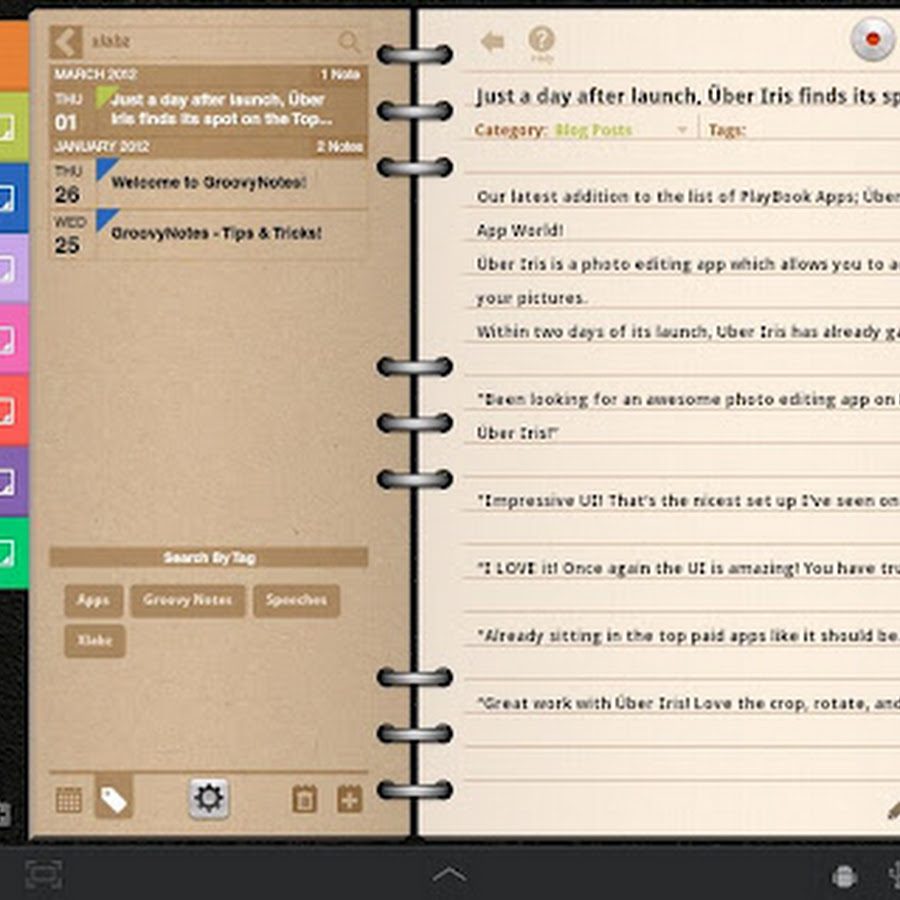Viewport: 900px width, 900px height.
Task: Select the tag view icon
Action: click(114, 797)
